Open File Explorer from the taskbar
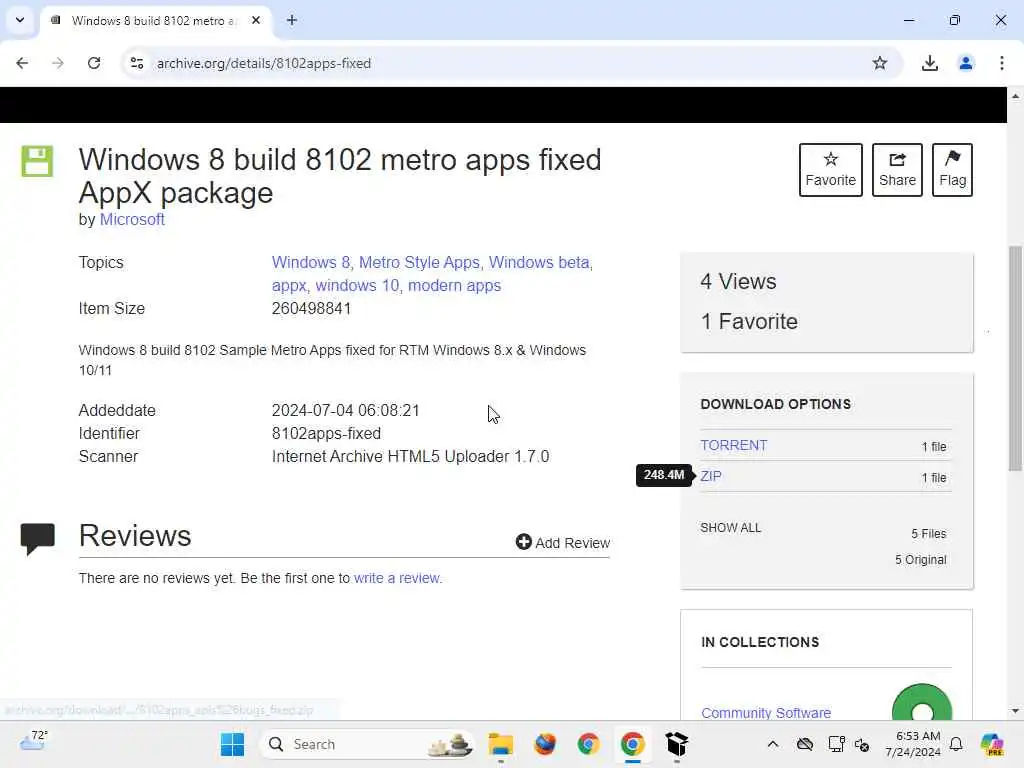 coord(501,744)
